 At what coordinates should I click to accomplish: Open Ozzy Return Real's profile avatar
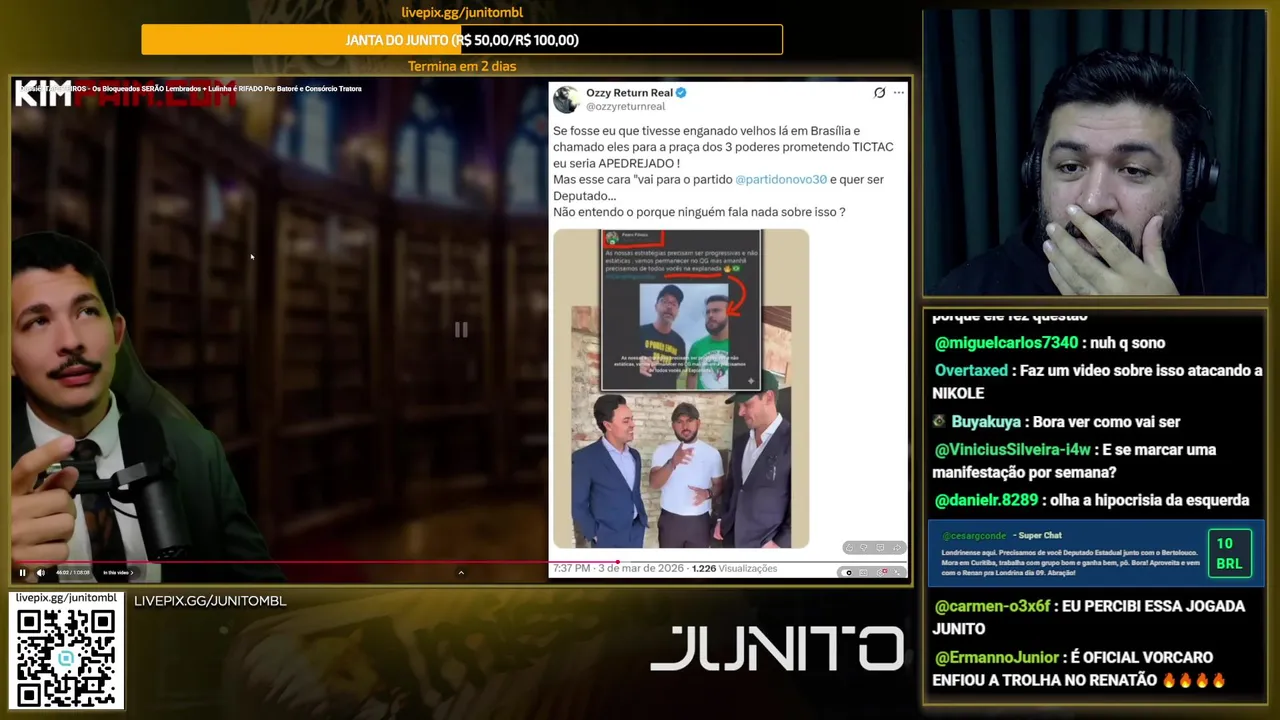tap(566, 99)
